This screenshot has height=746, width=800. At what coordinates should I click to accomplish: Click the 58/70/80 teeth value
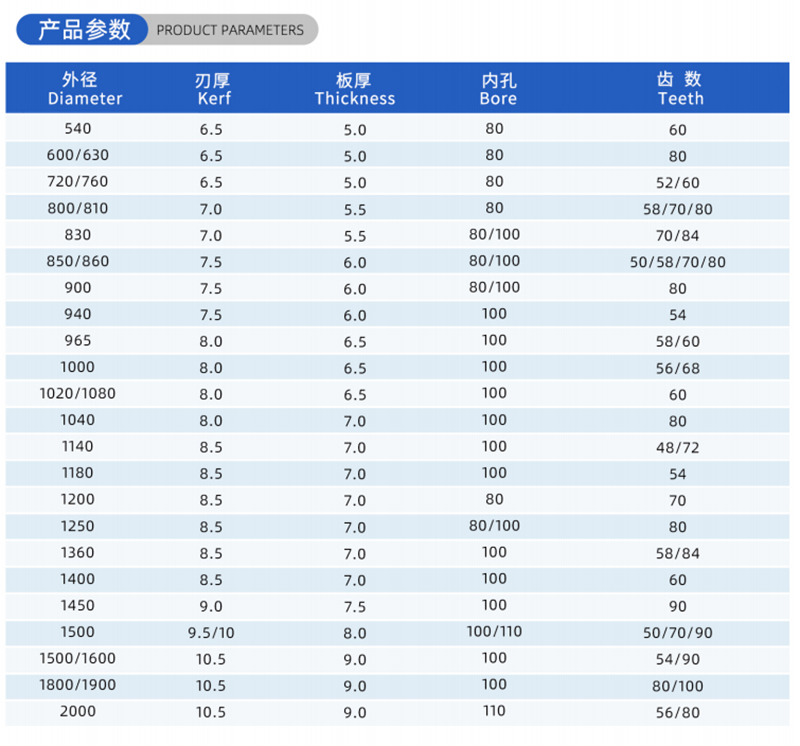[x=678, y=210]
